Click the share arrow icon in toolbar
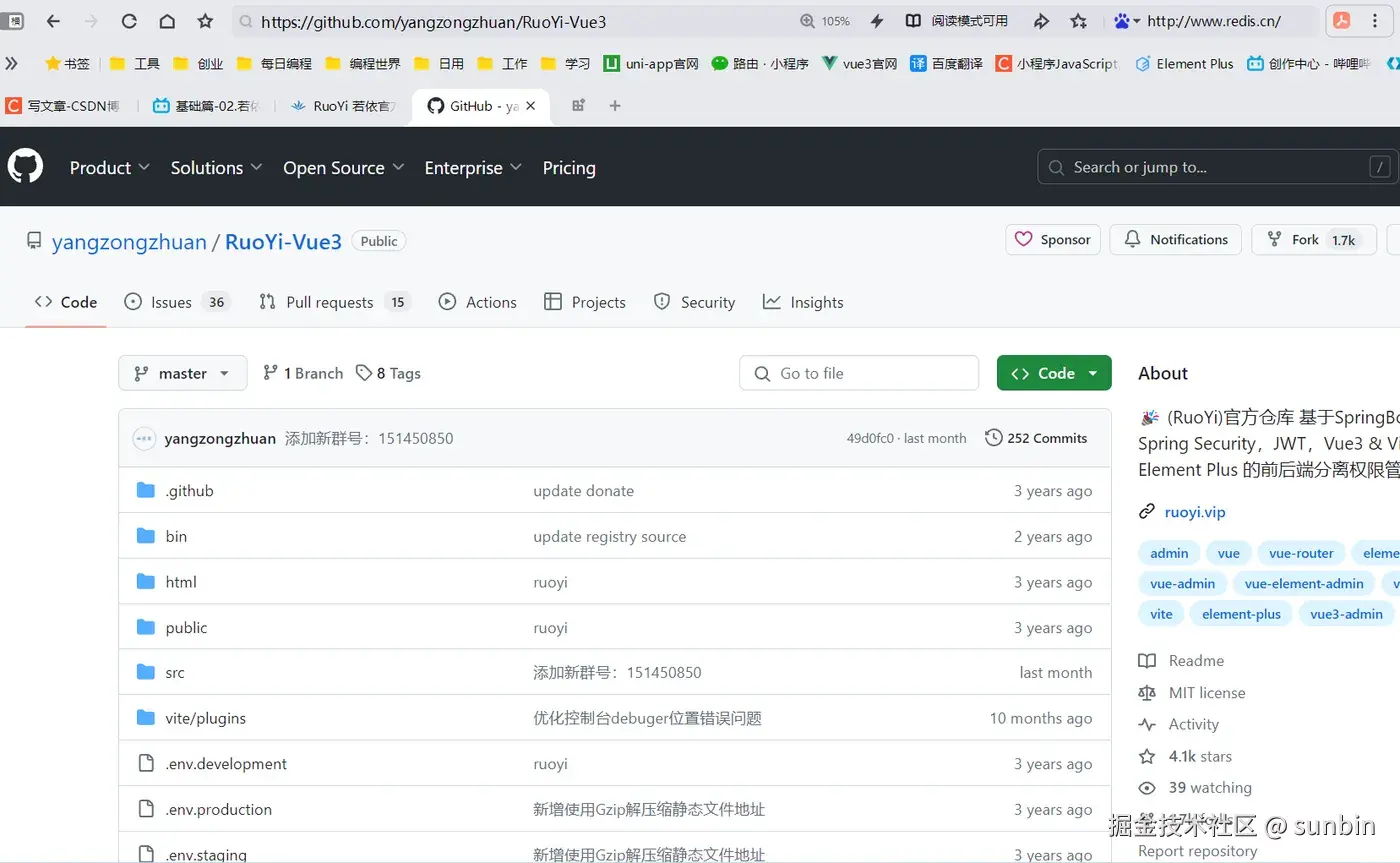 point(1041,21)
